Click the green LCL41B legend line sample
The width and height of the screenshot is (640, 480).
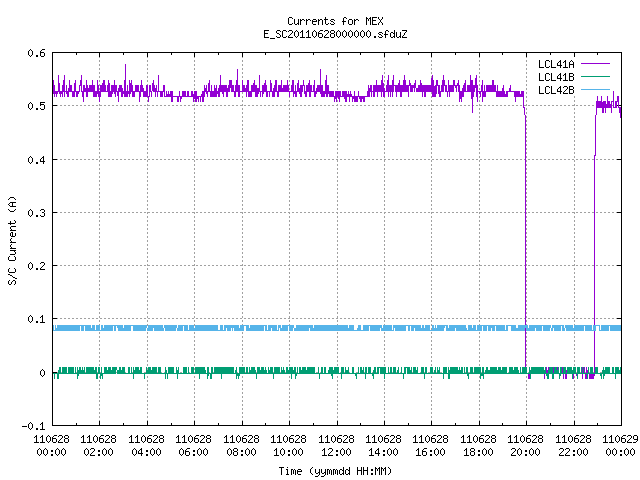point(595,76)
